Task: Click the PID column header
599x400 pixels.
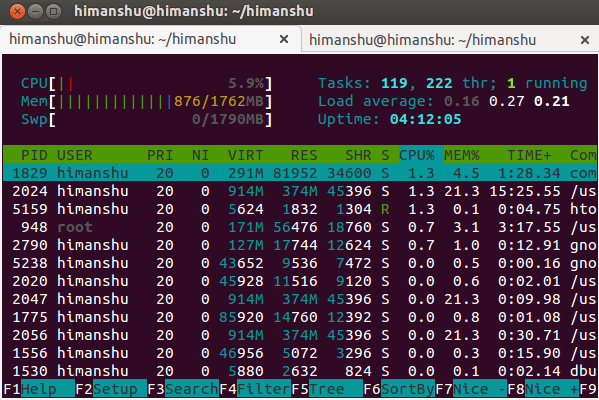Action: coord(34,155)
